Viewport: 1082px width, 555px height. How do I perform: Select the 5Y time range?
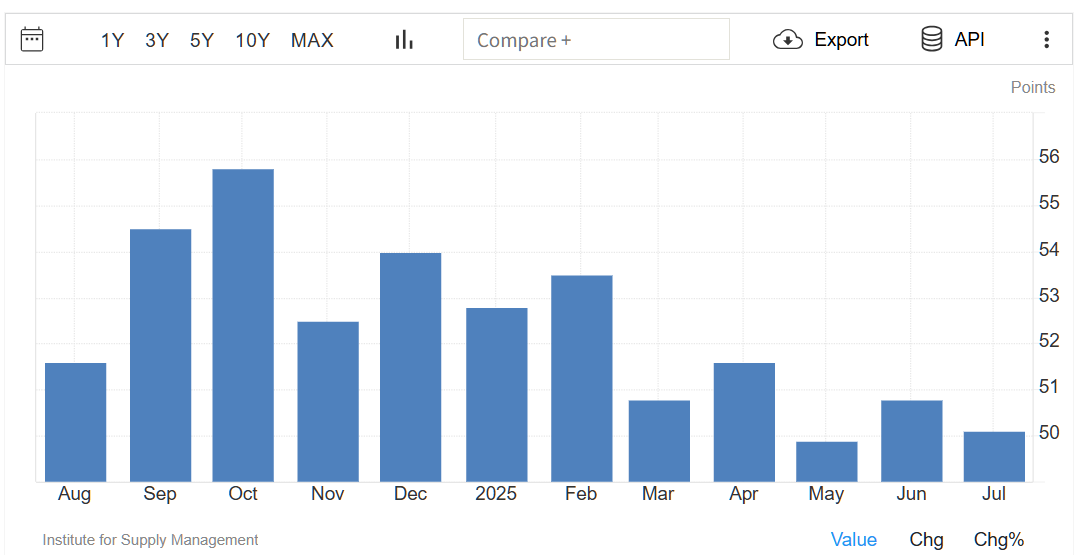(201, 40)
